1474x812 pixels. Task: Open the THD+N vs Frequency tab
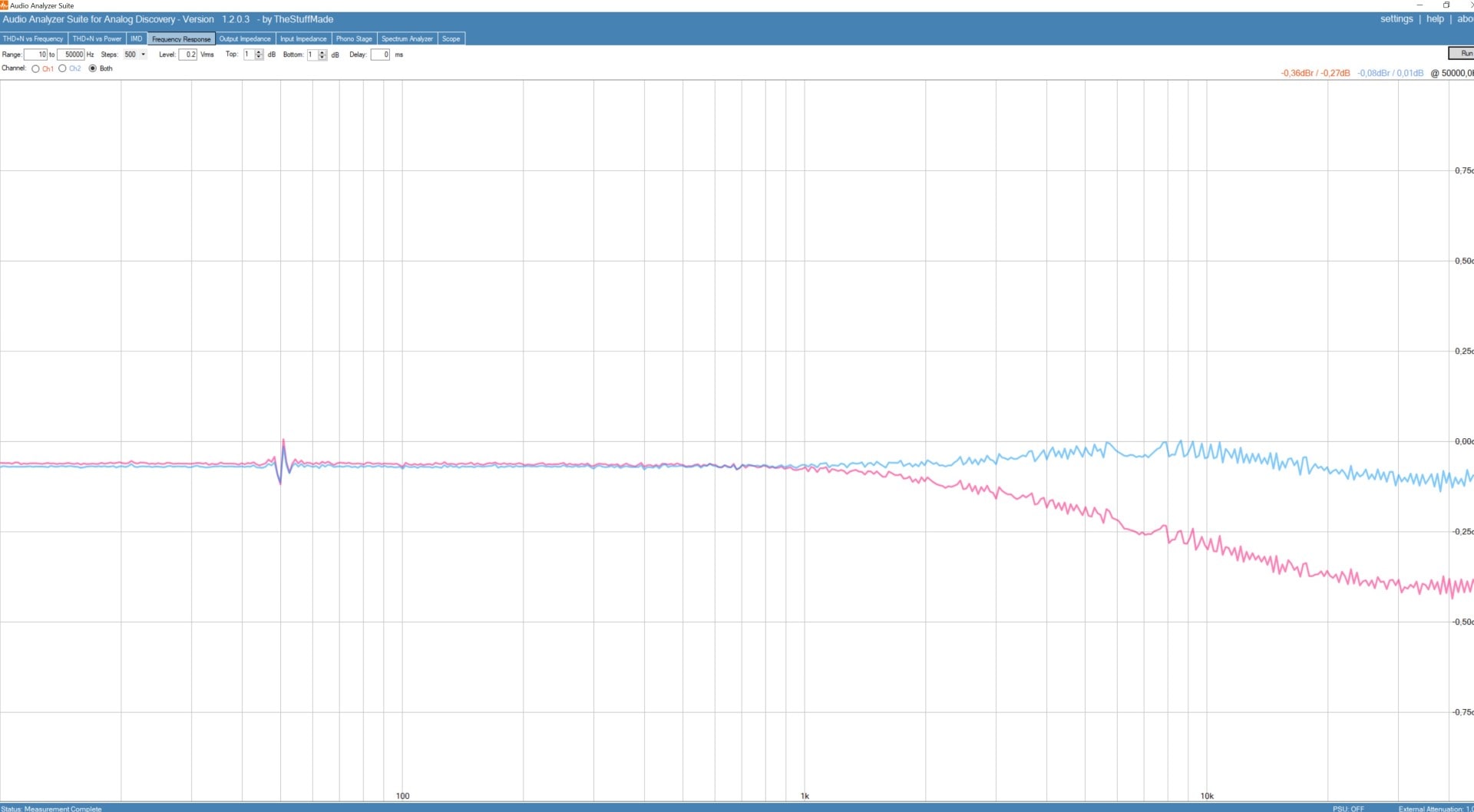pos(33,38)
